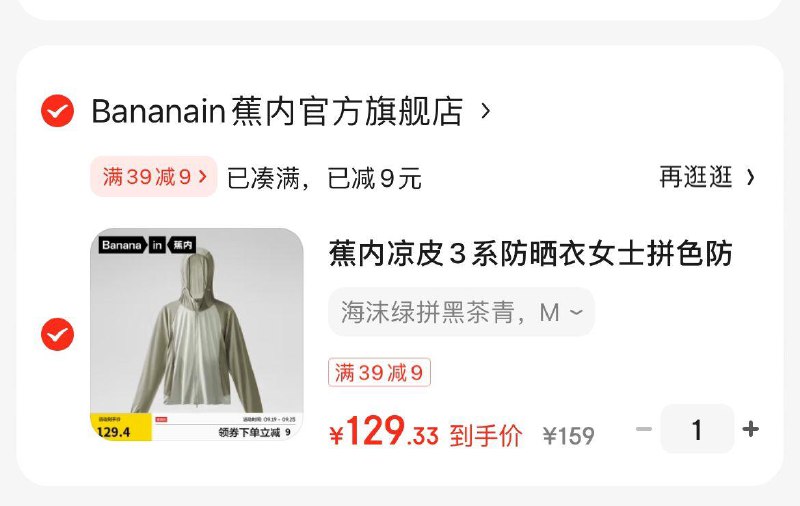Viewport: 800px width, 506px height.
Task: Tap the gray ¥159 original price
Action: (x=569, y=436)
